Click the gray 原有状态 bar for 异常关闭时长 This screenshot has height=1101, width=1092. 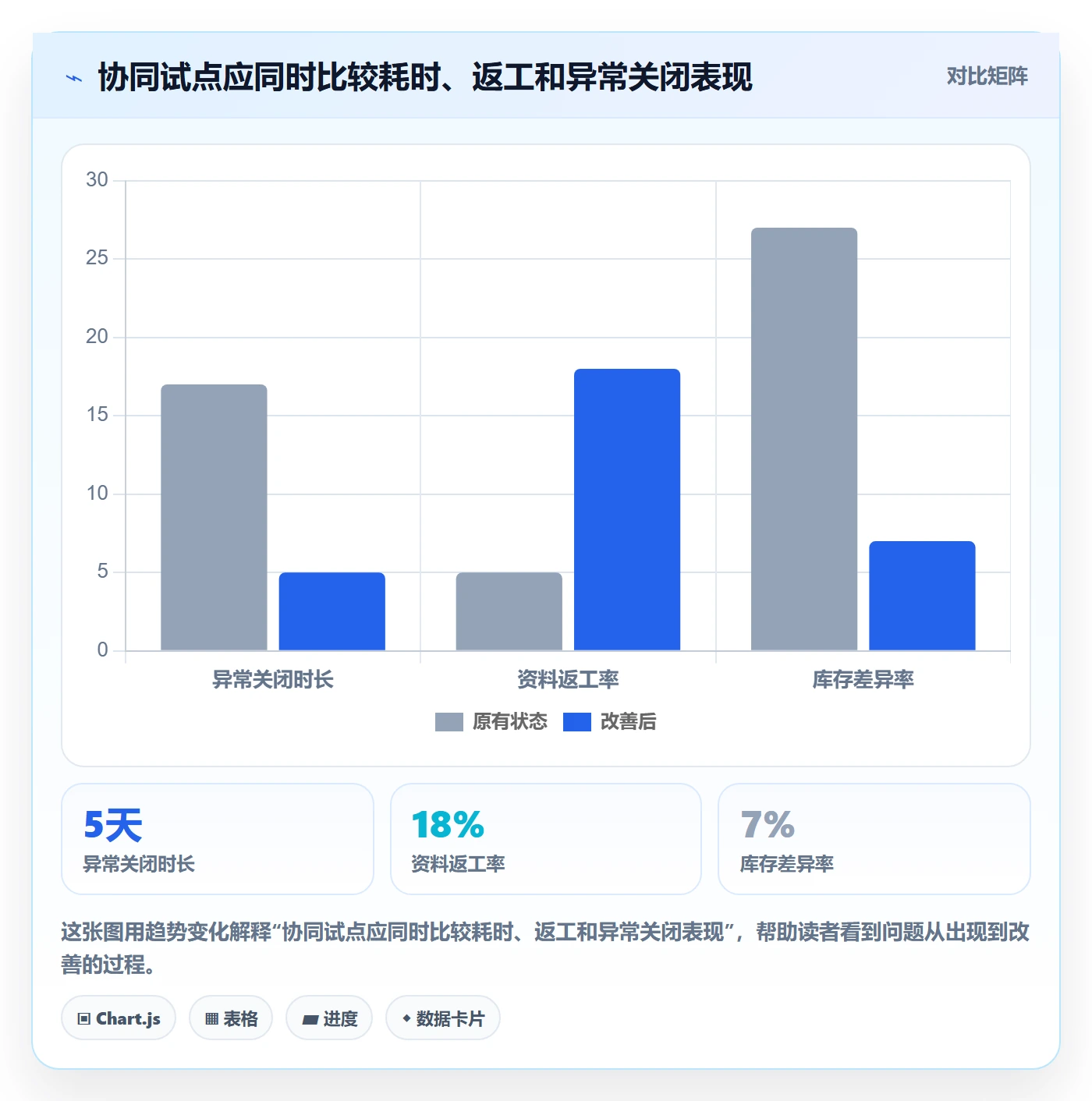click(214, 517)
